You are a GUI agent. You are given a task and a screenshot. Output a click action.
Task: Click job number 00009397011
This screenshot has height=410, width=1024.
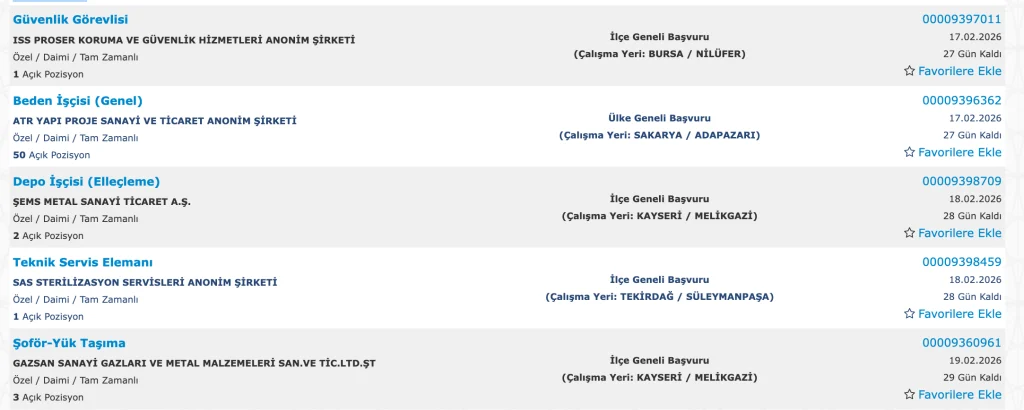click(961, 19)
